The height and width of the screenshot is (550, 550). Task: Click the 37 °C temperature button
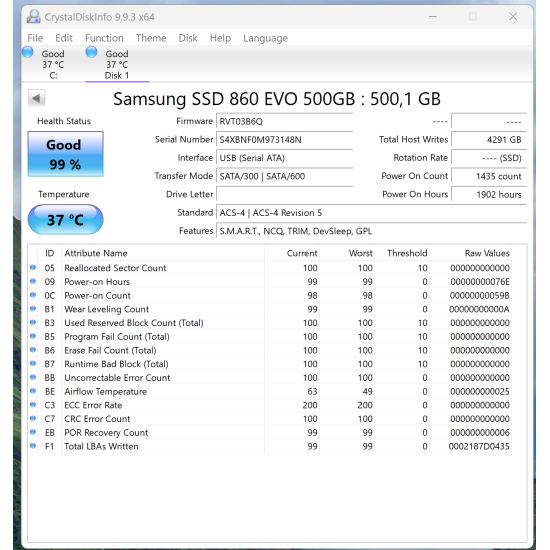[x=65, y=220]
